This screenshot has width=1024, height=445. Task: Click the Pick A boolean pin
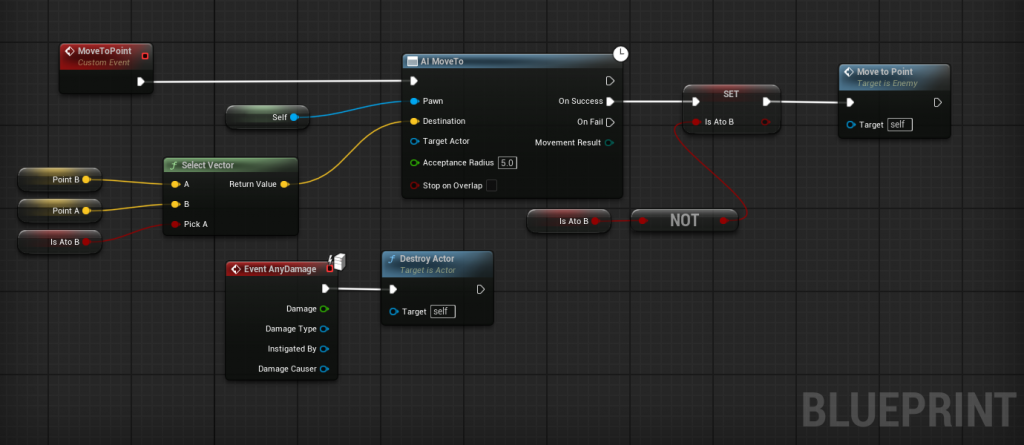(175, 223)
